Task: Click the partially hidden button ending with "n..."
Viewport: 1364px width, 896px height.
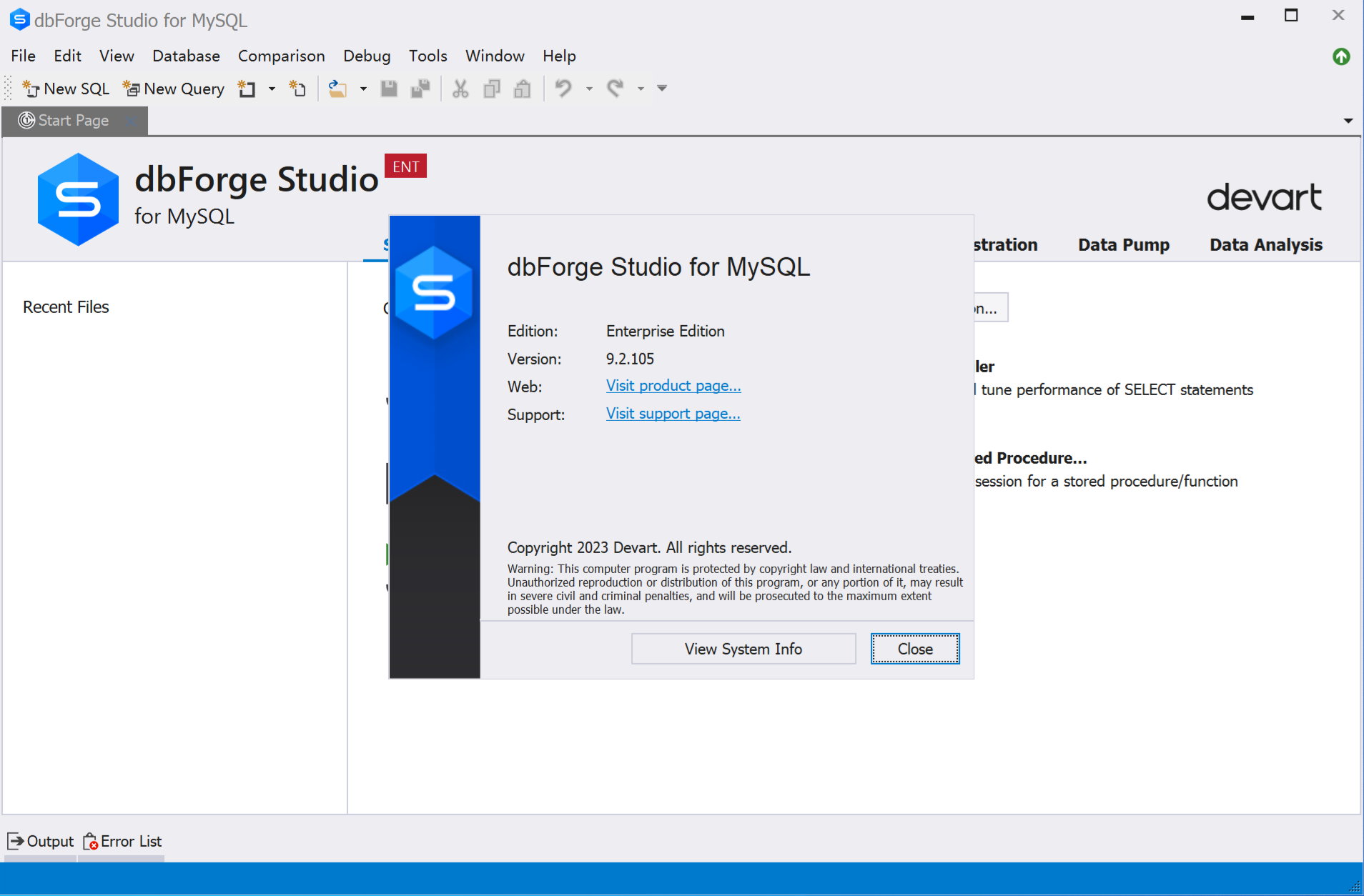Action: pos(991,307)
